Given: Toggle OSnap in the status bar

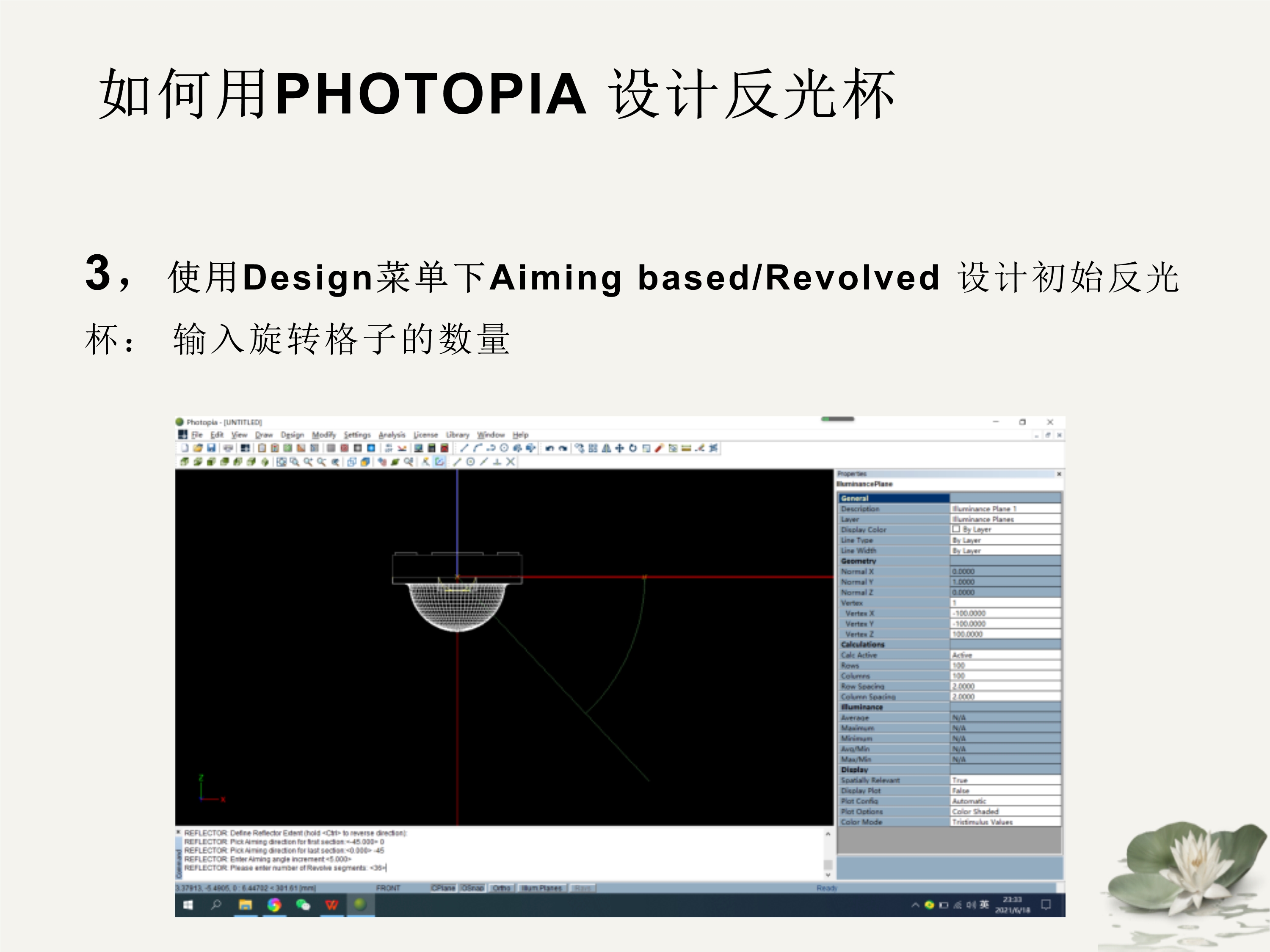Looking at the screenshot, I should pyautogui.click(x=472, y=888).
